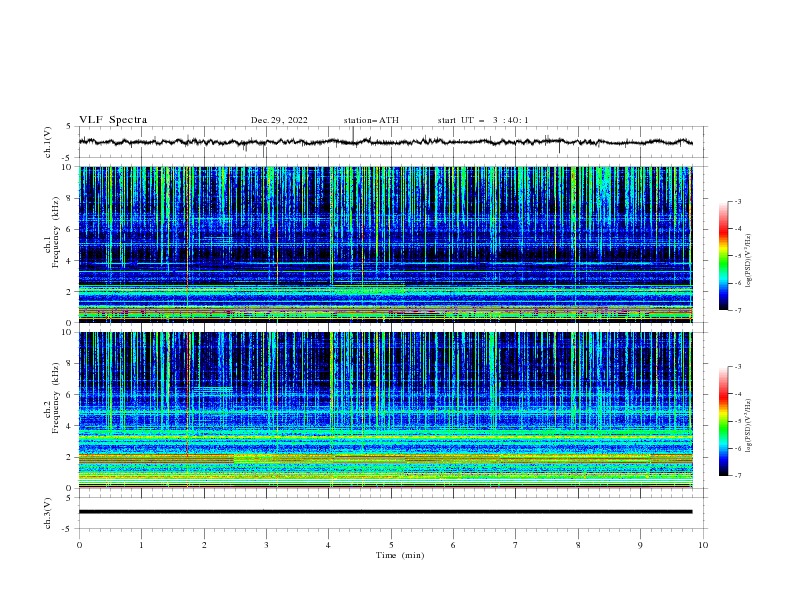Click the log(PSD) label beside ch.2 colorbar
This screenshot has width=792, height=612.
pyautogui.click(x=748, y=425)
